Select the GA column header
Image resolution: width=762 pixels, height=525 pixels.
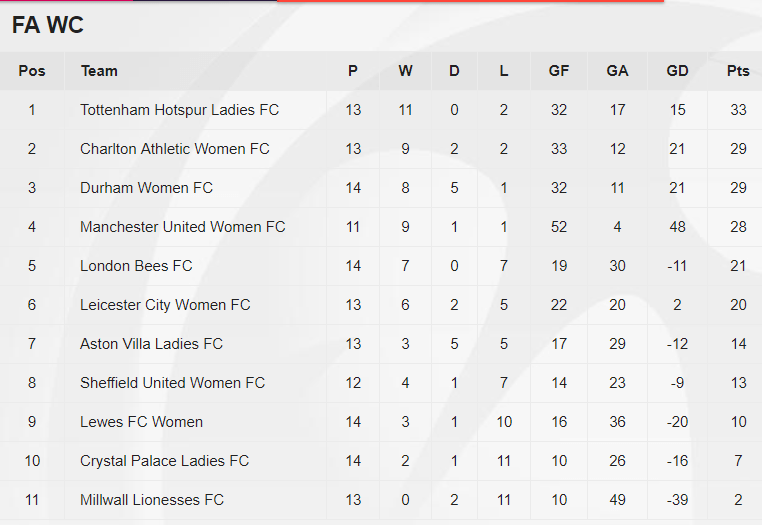[x=617, y=71]
